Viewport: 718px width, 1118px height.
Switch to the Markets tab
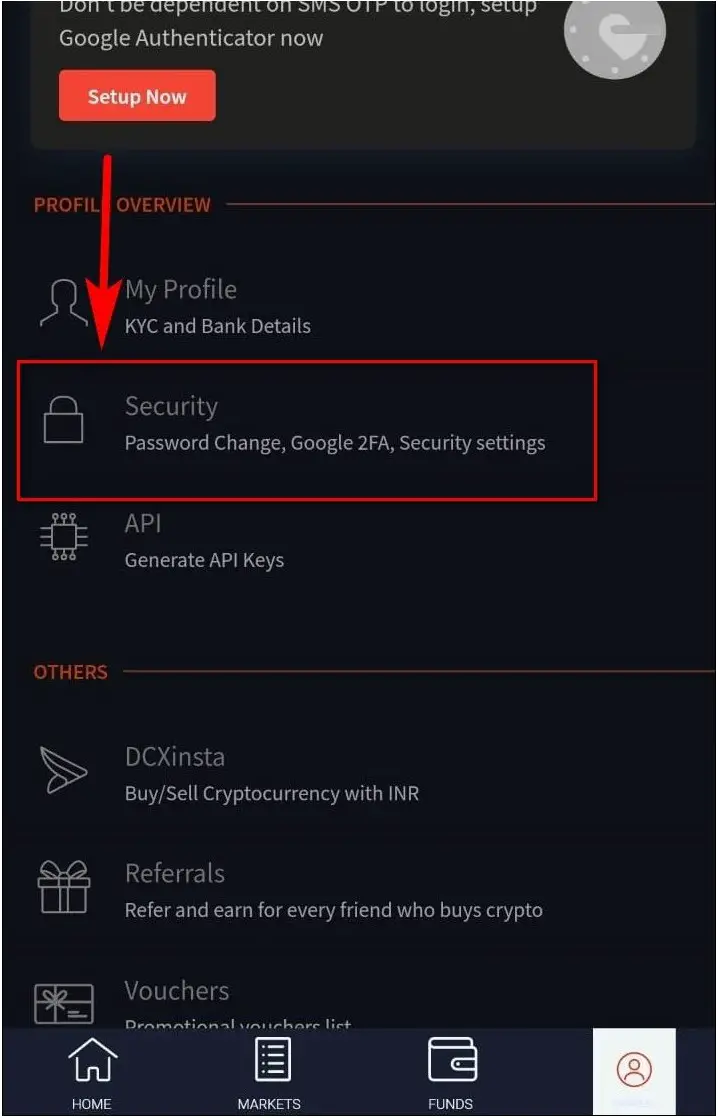269,1074
